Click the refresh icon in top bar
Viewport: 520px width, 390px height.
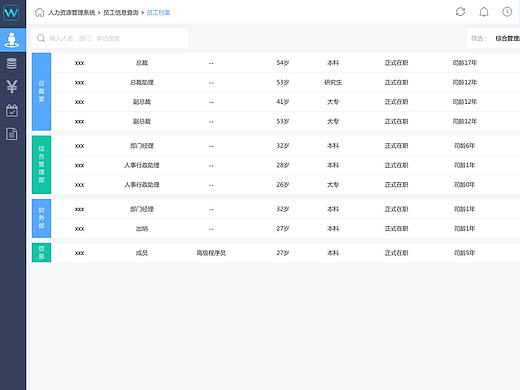[460, 12]
